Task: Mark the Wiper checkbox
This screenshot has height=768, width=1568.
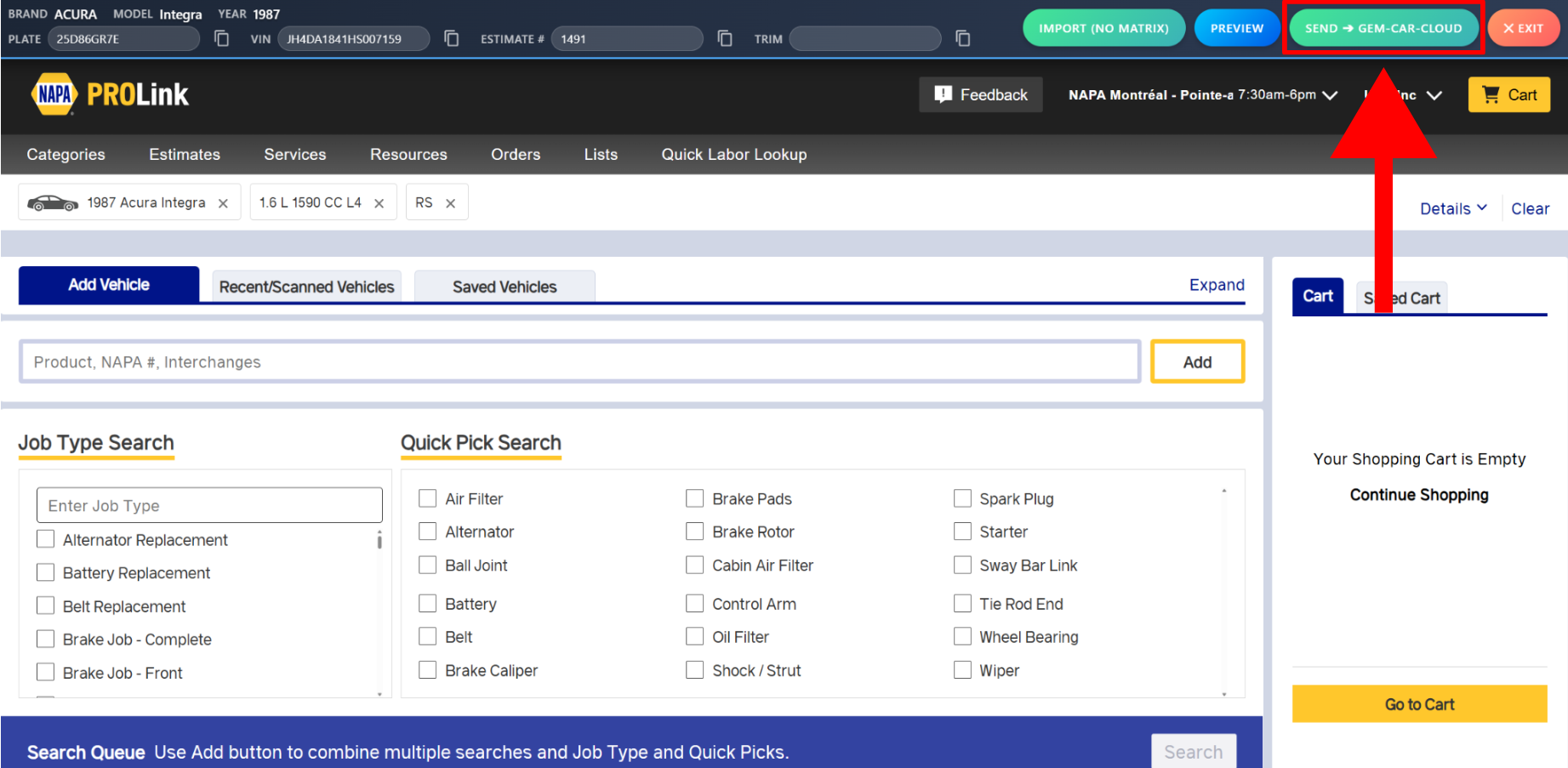Action: tap(962, 670)
